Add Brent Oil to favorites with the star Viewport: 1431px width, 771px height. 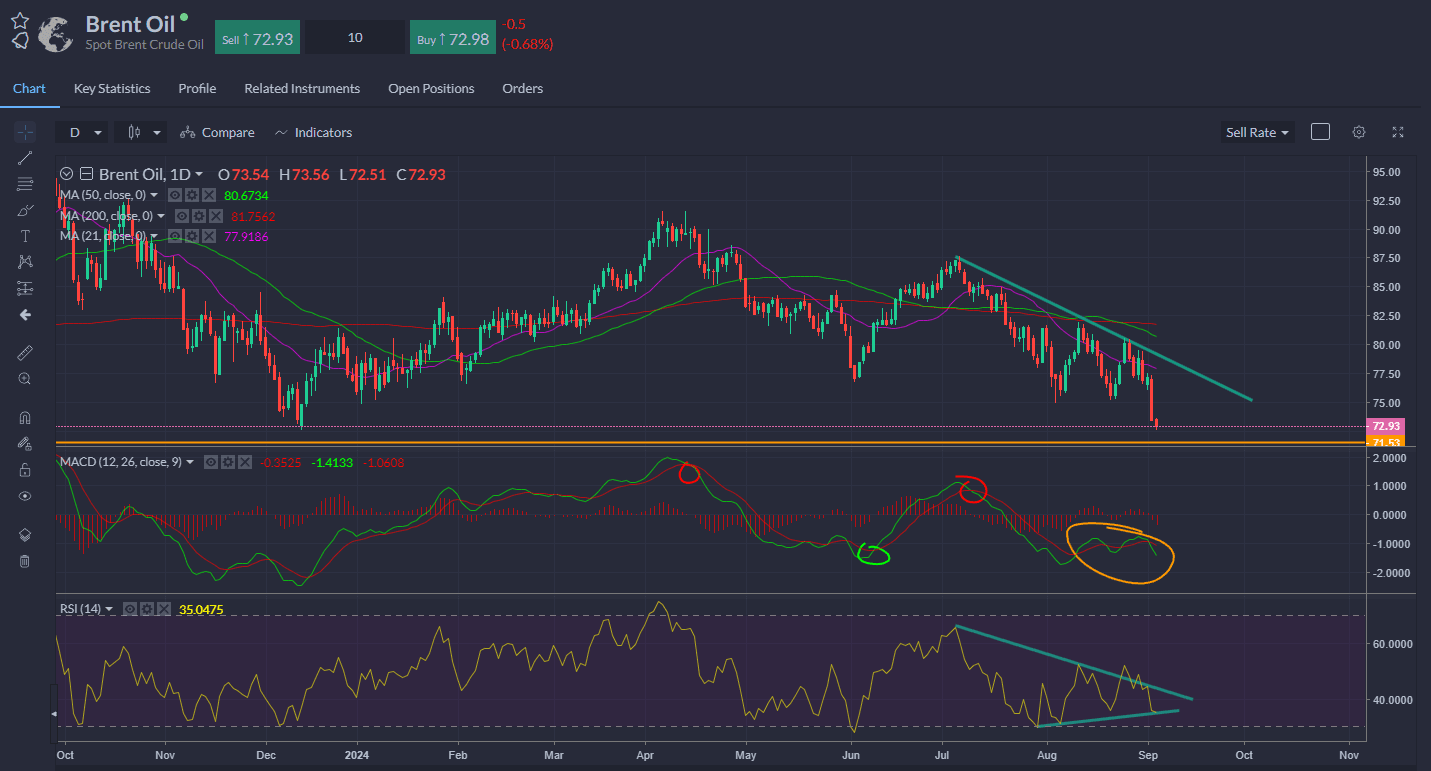[20, 19]
